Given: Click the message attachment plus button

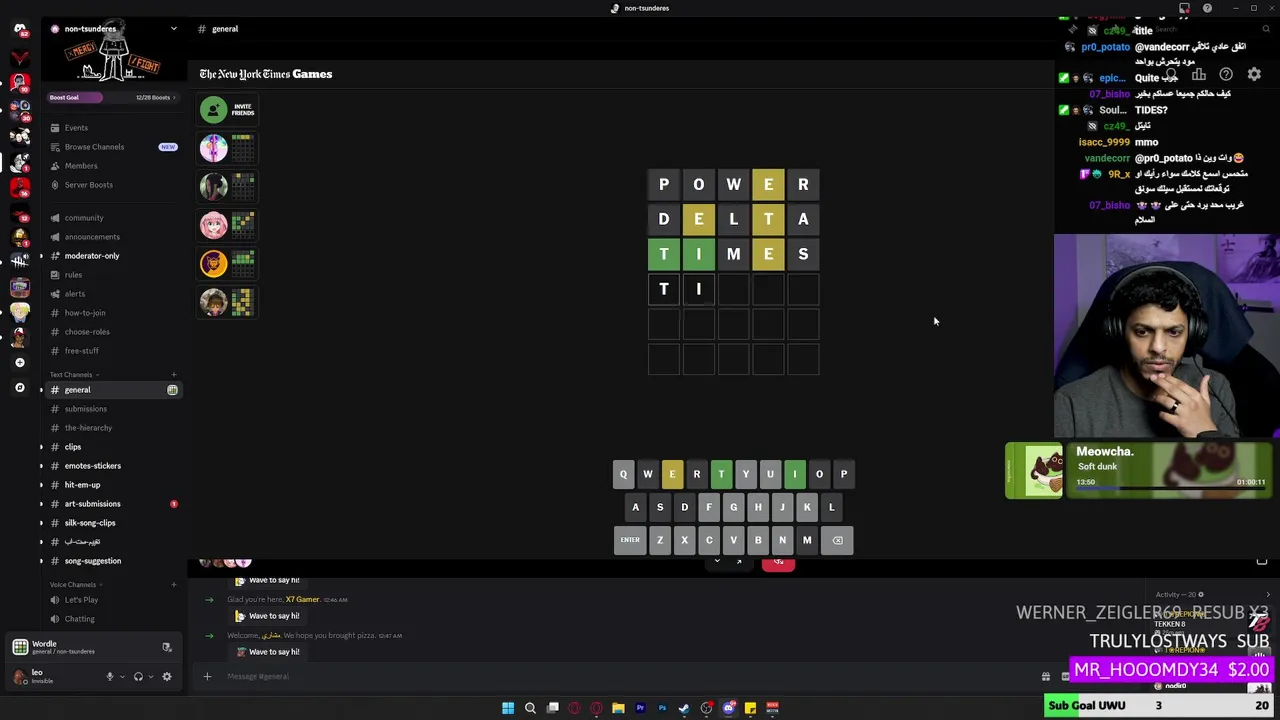Looking at the screenshot, I should (x=207, y=676).
